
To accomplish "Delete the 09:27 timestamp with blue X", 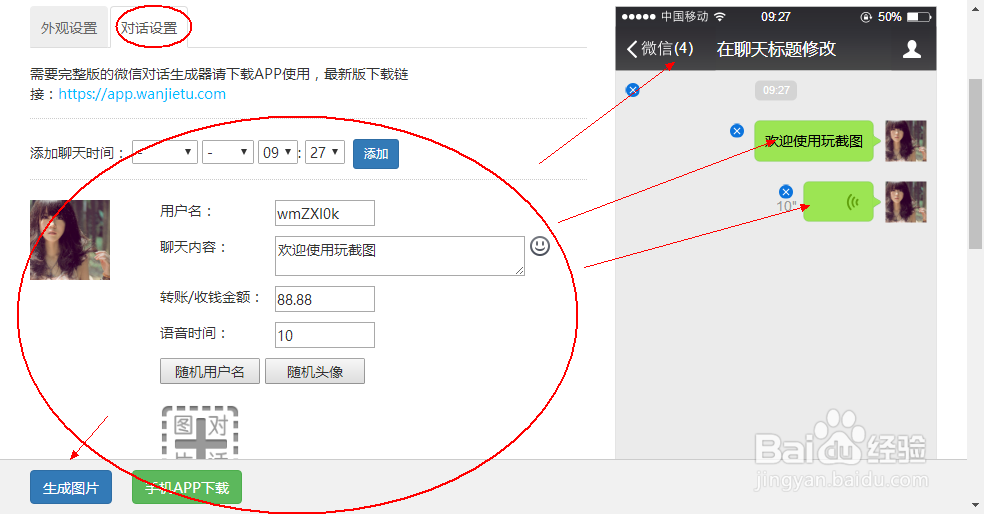I will tap(633, 90).
